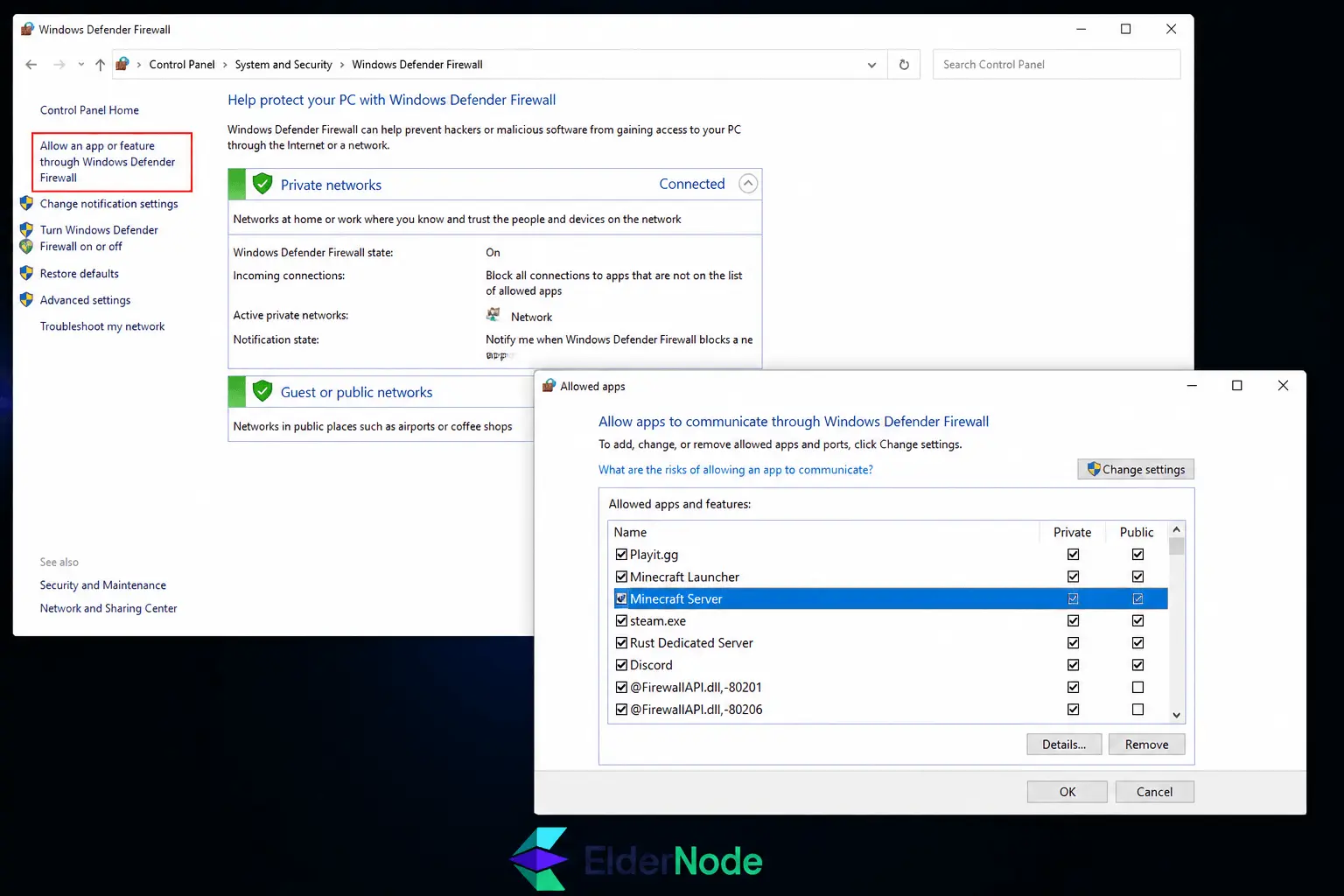Toggle Rust Dedicated Server name checkbox
This screenshot has height=896, width=1344.
pos(621,642)
